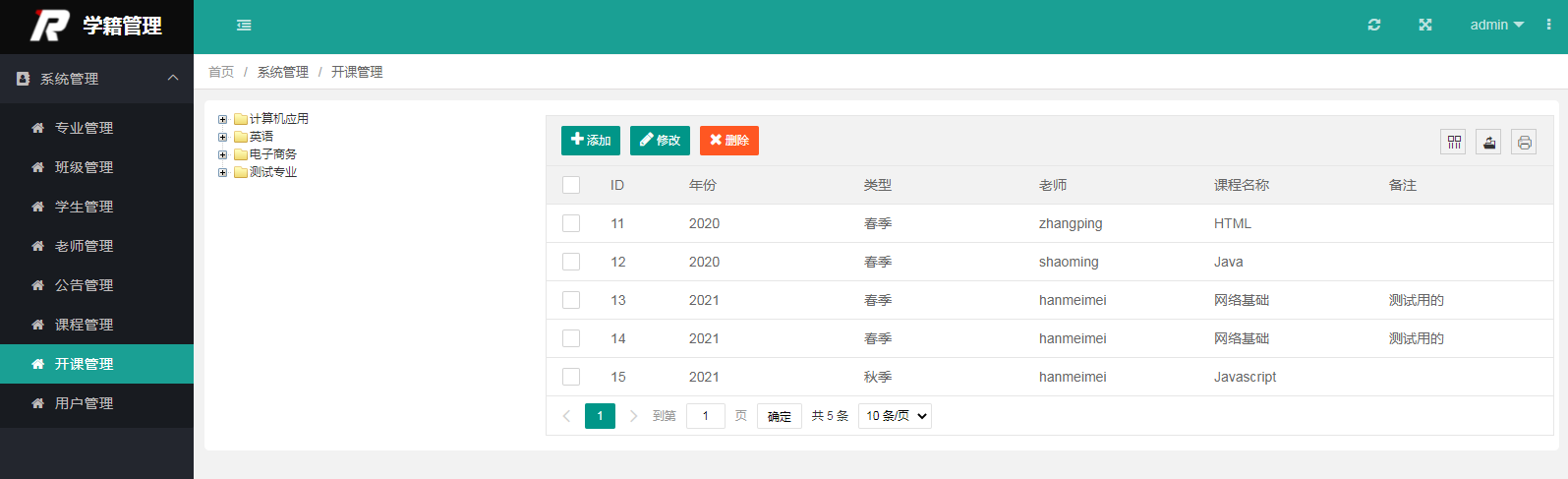Click folder icon for 测试专业
The height and width of the screenshot is (479, 1568).
[241, 172]
